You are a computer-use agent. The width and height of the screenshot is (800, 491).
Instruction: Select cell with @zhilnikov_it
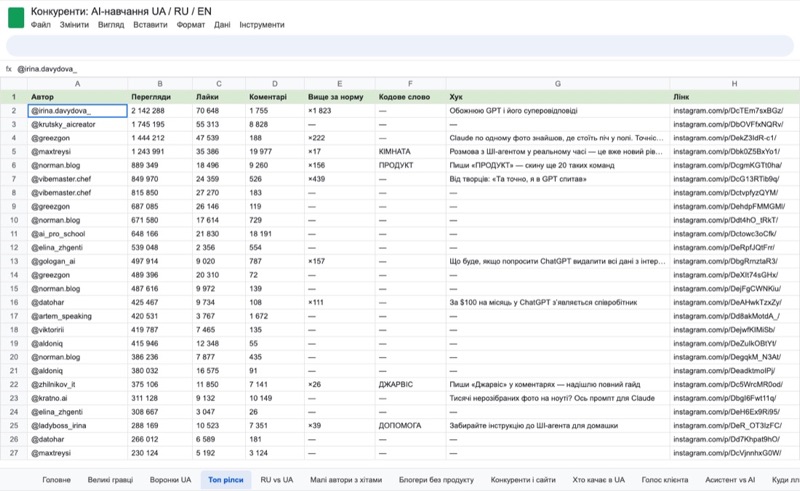[78, 384]
